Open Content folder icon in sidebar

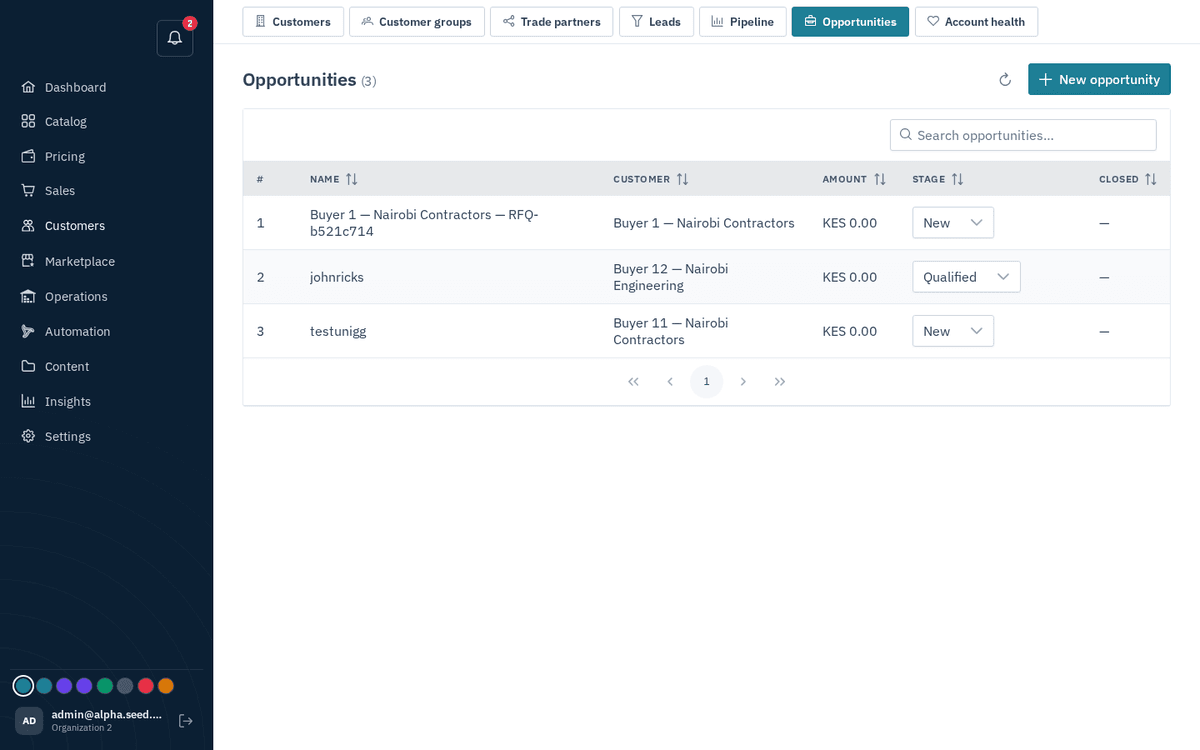(x=28, y=366)
